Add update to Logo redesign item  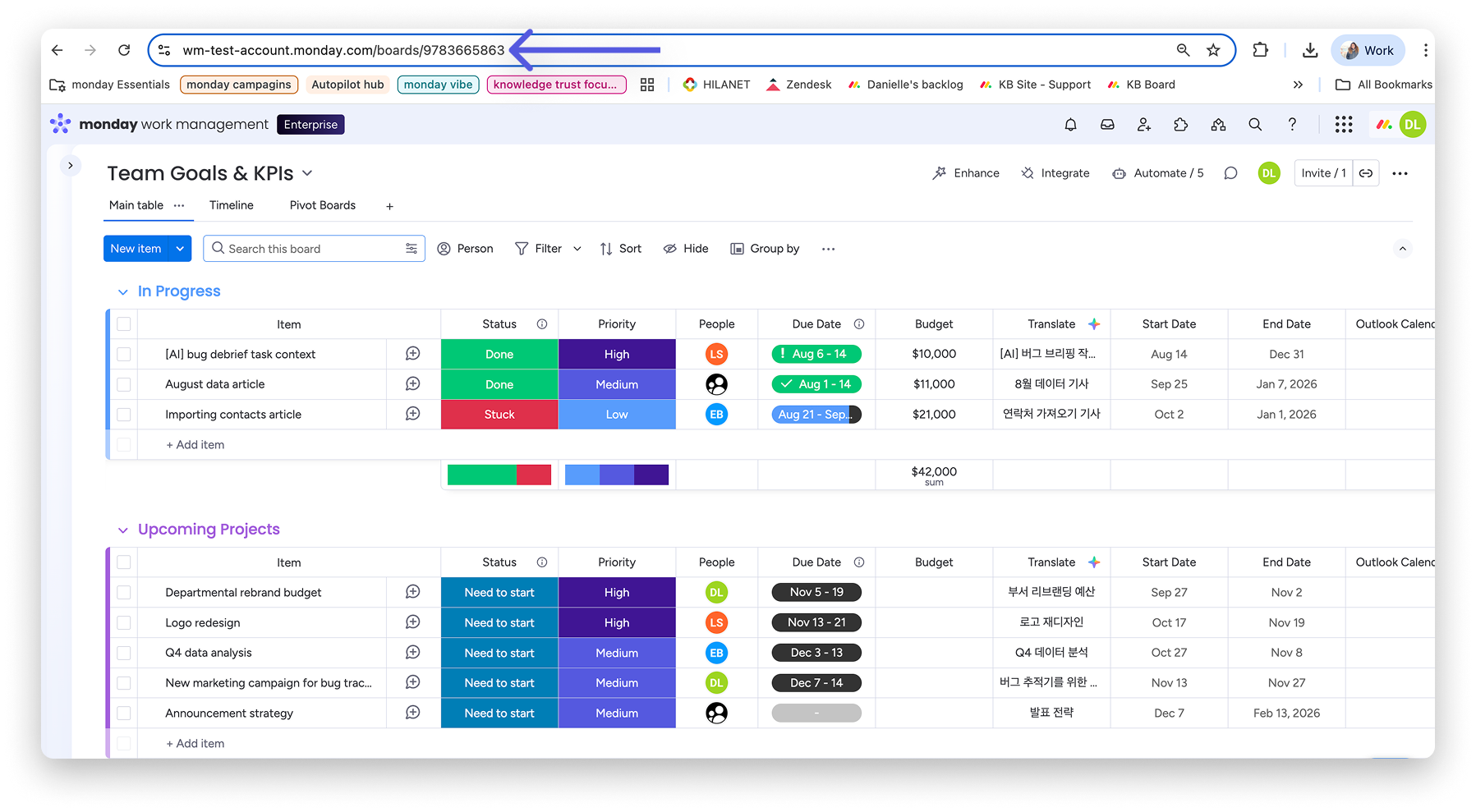pos(413,622)
